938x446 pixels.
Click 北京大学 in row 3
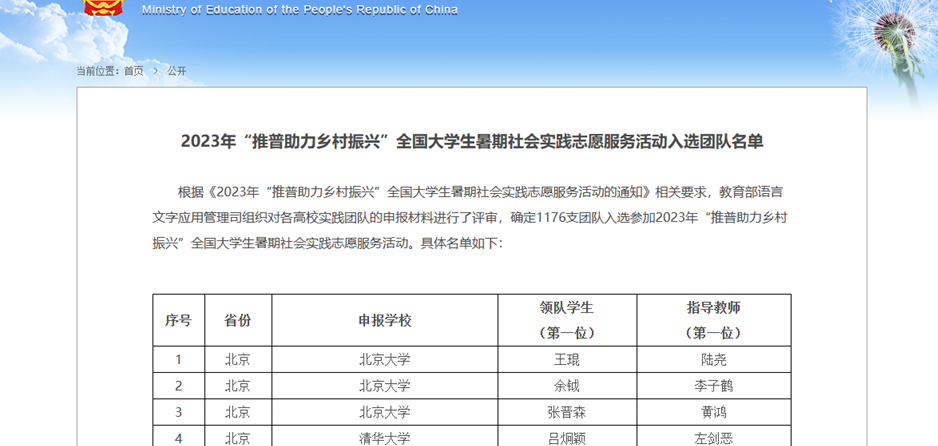tap(385, 413)
